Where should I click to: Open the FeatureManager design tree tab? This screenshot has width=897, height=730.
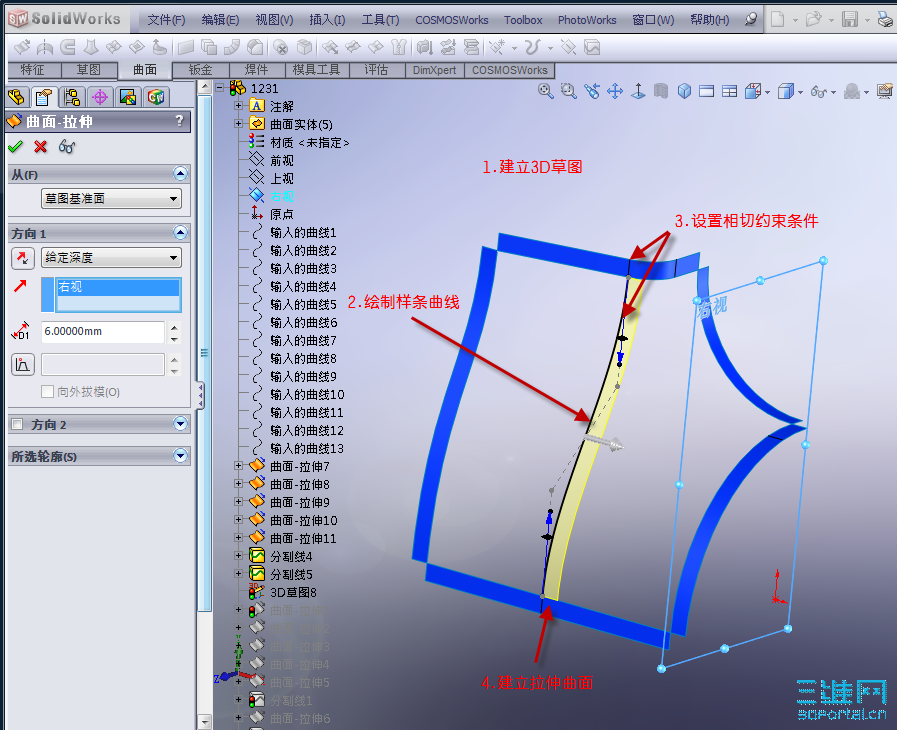click(16, 97)
